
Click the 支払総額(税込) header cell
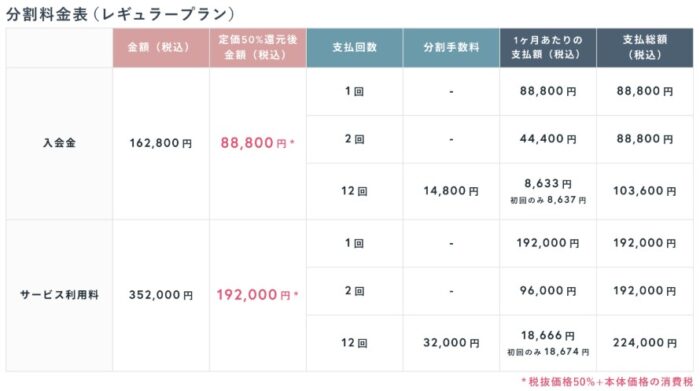tap(645, 47)
